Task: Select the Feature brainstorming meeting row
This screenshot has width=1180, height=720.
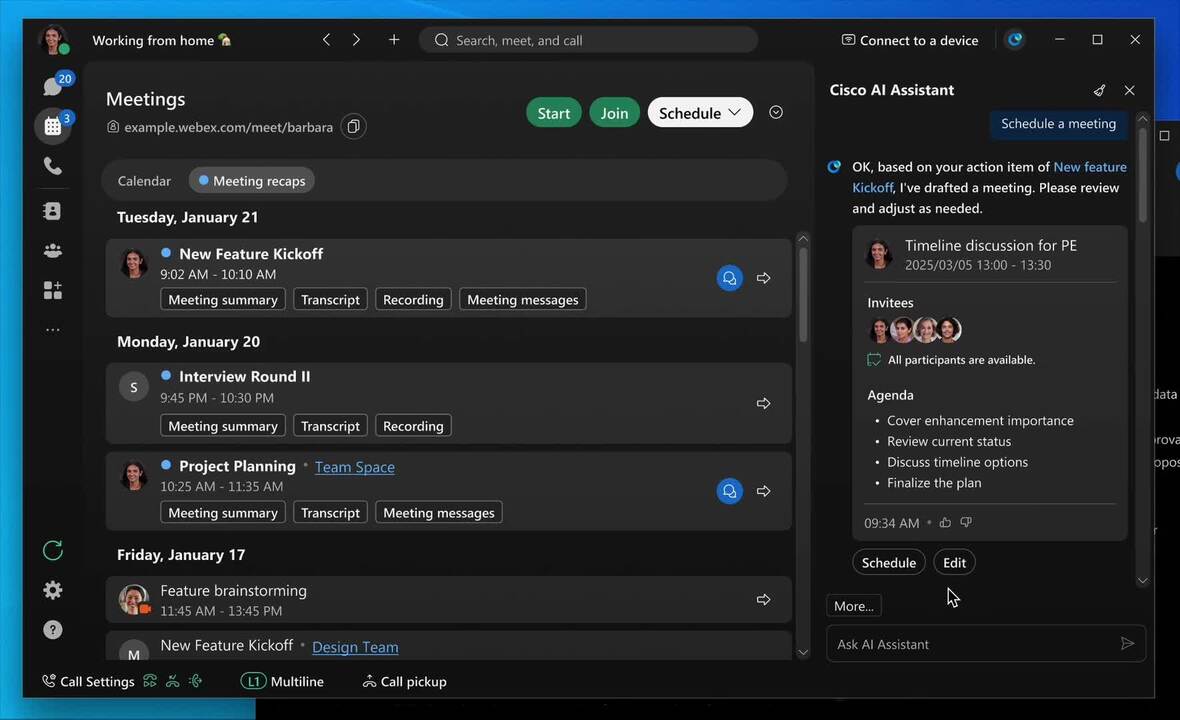Action: 449,600
